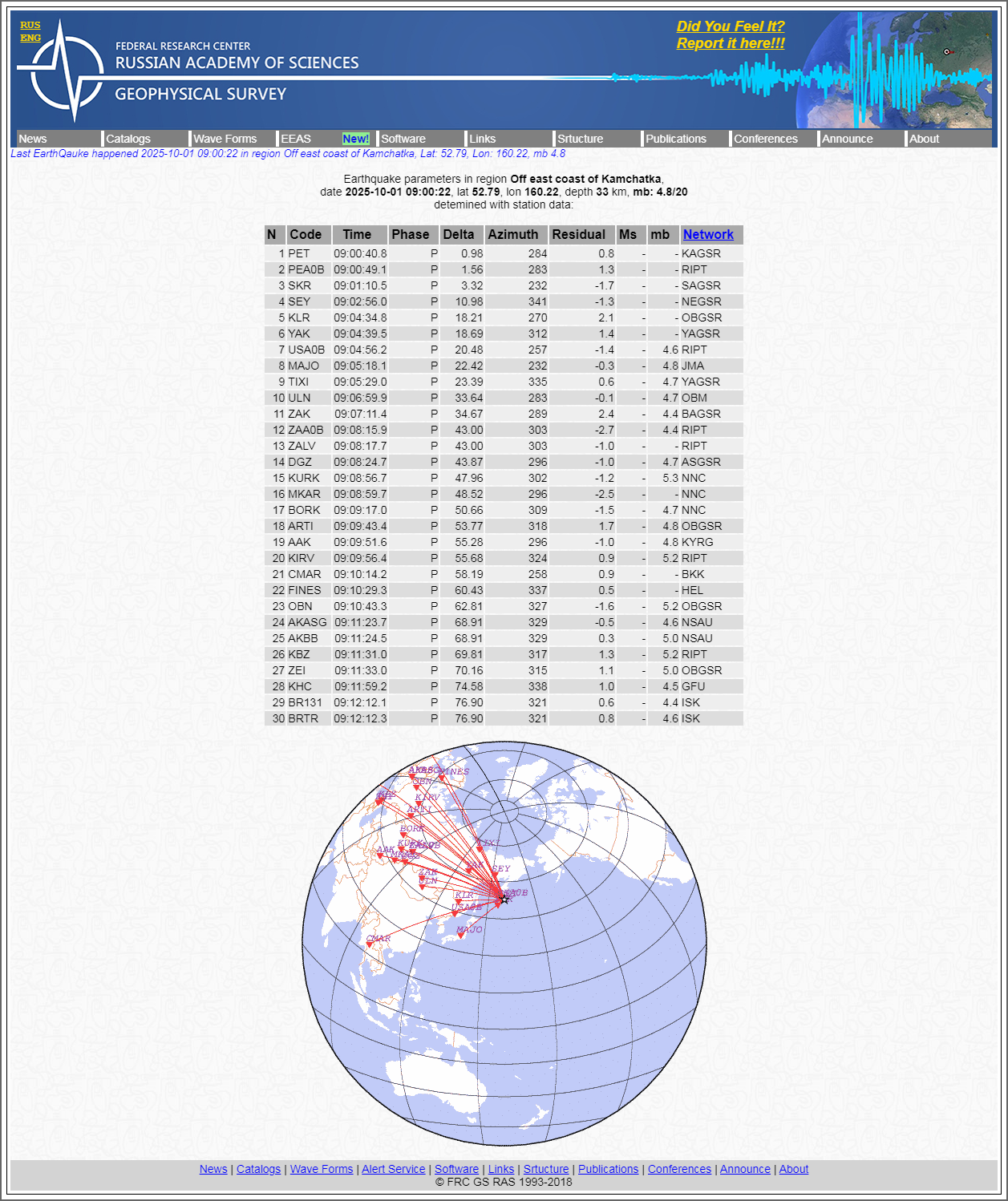Image resolution: width=1008 pixels, height=1201 pixels.
Task: Click the earthquake epicenter star on the map
Action: tap(505, 900)
